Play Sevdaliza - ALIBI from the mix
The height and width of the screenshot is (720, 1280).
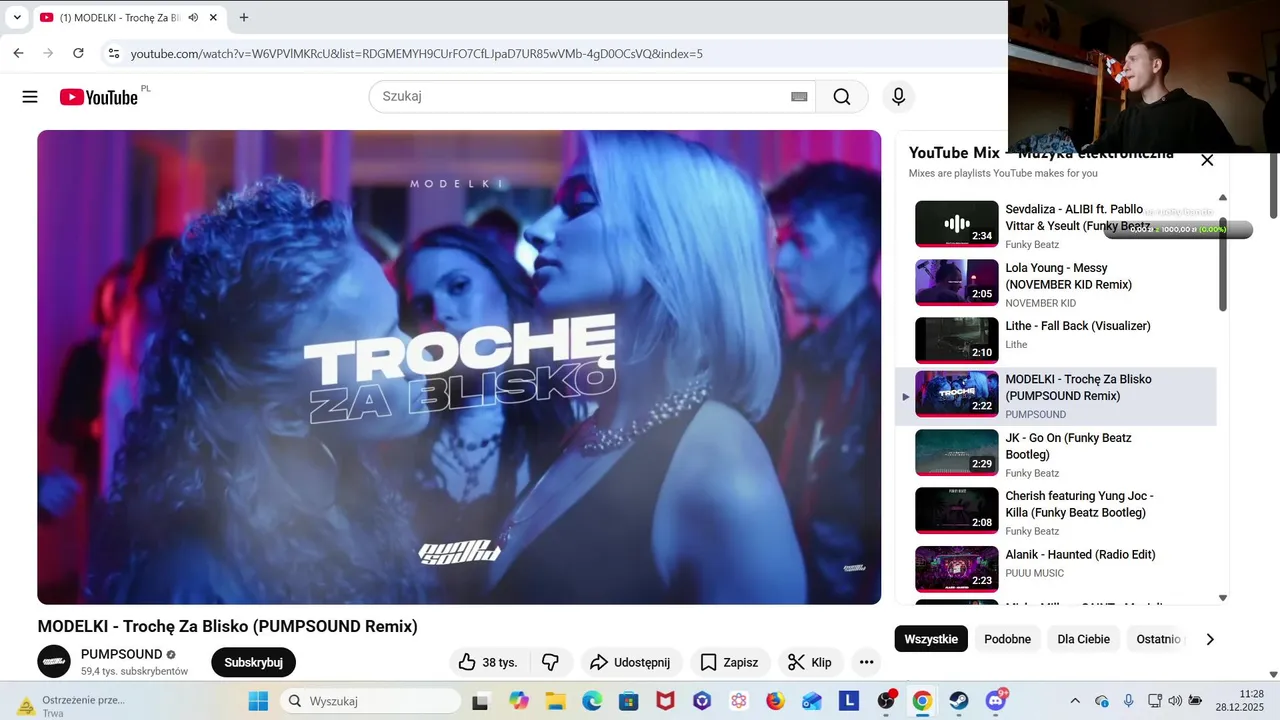[1055, 224]
